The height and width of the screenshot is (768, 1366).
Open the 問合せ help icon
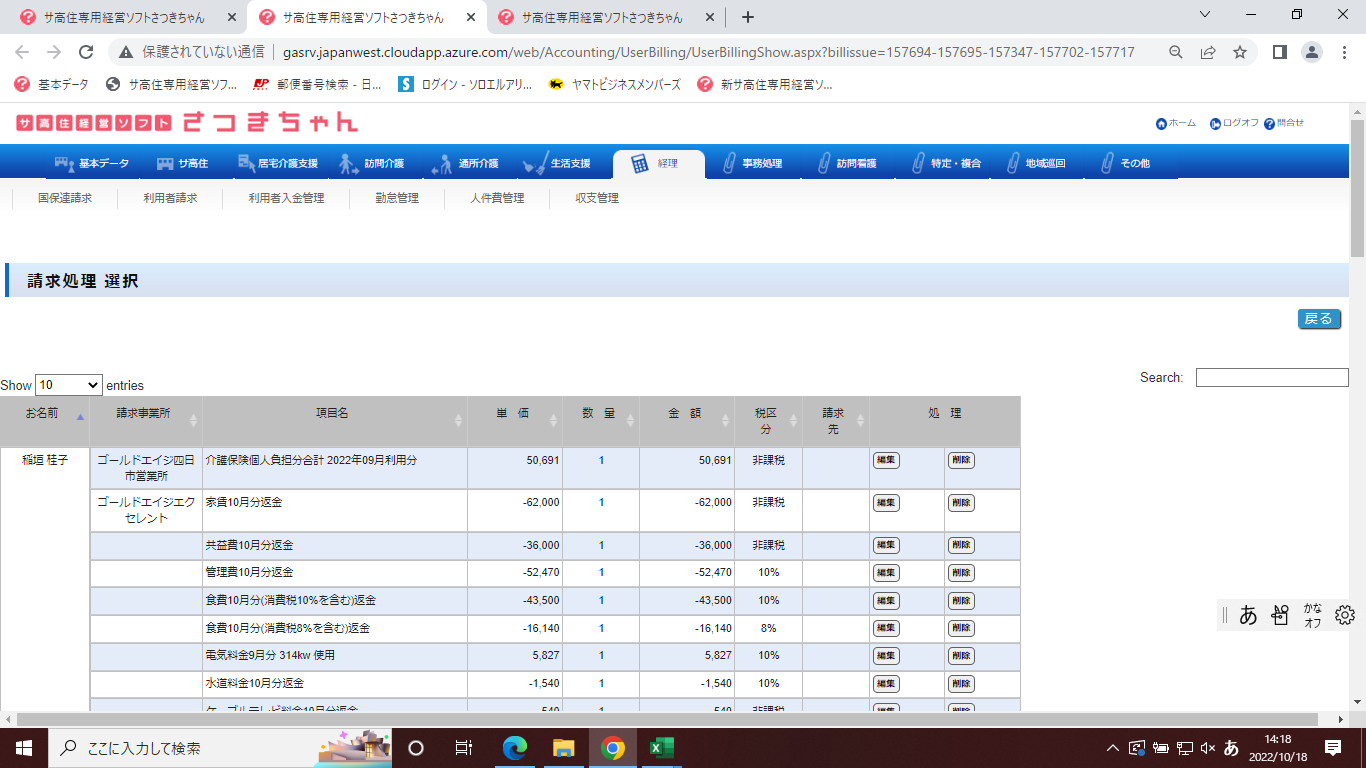coord(1269,124)
